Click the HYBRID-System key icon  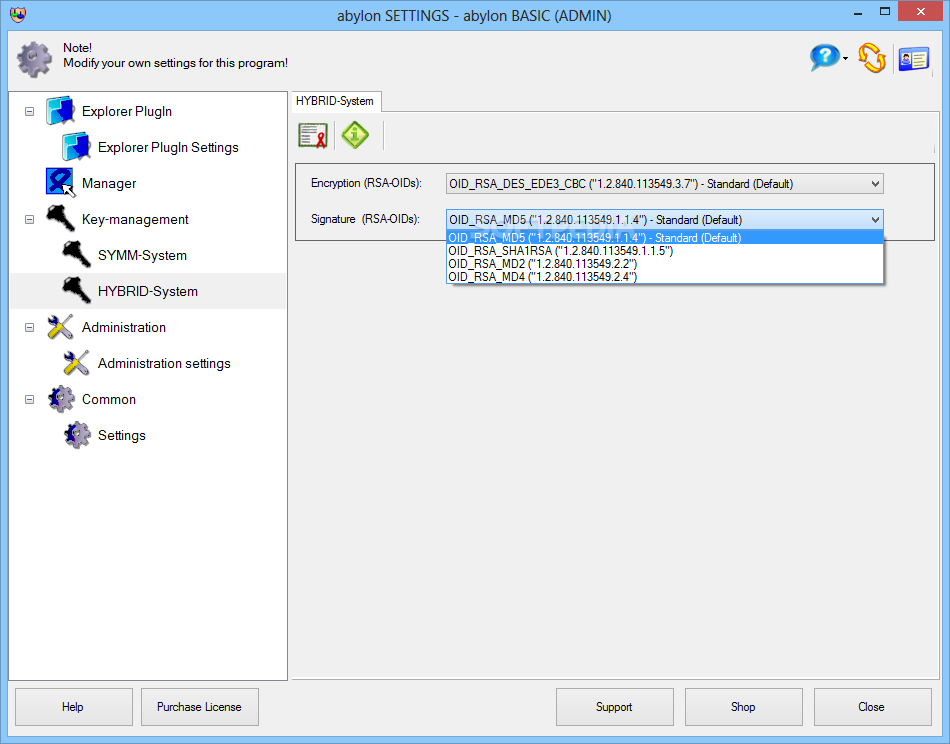[x=76, y=291]
